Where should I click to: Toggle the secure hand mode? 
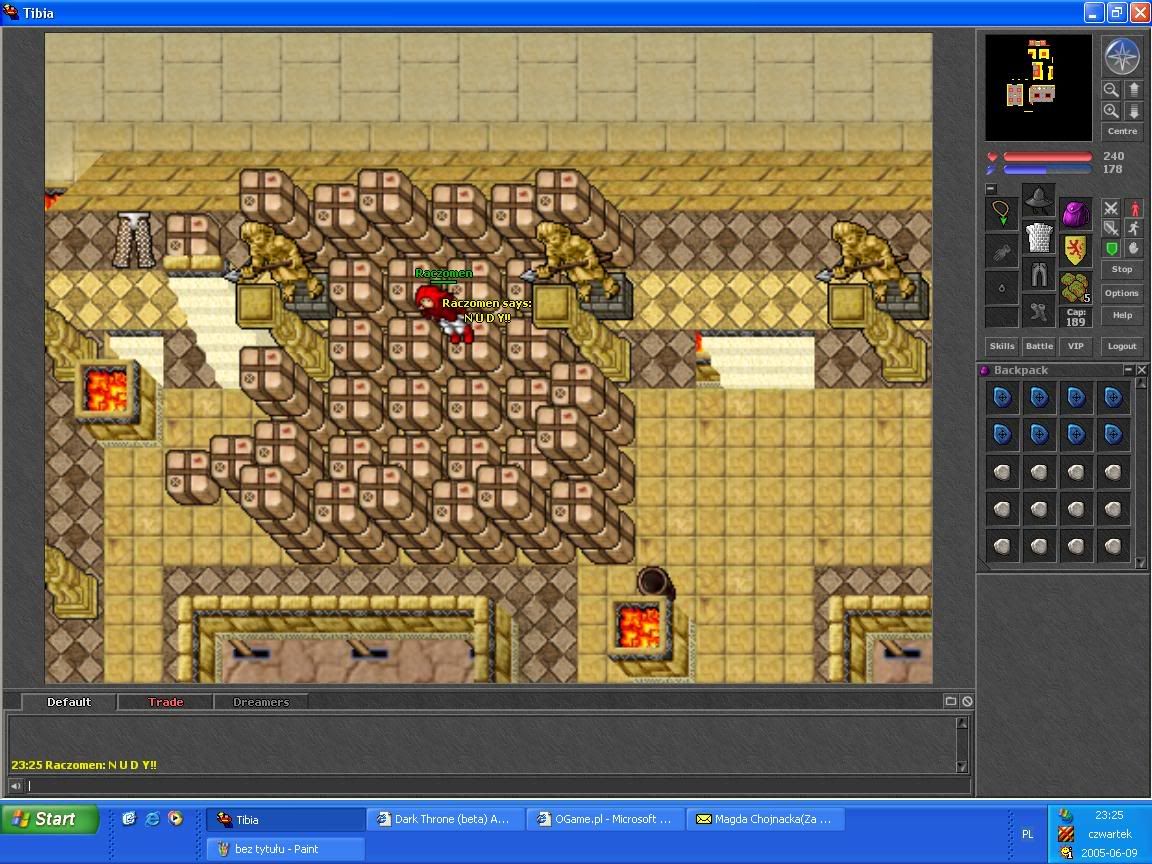(1134, 248)
